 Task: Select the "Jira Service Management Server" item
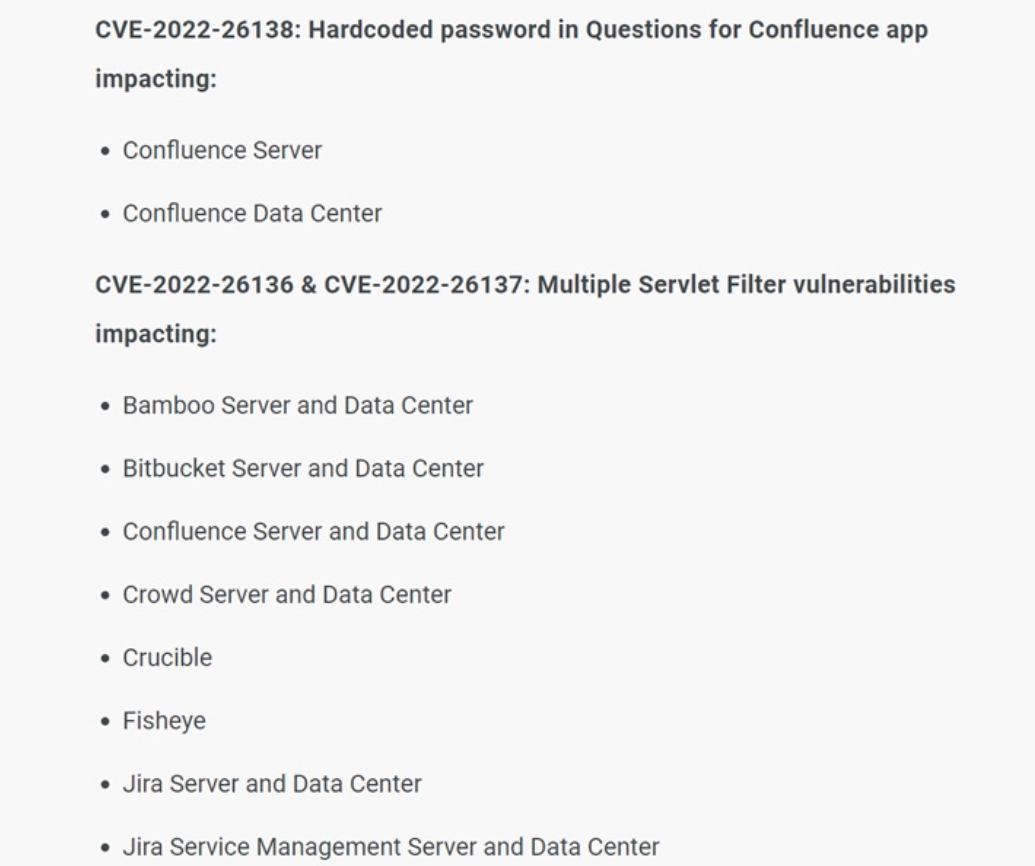[391, 848]
